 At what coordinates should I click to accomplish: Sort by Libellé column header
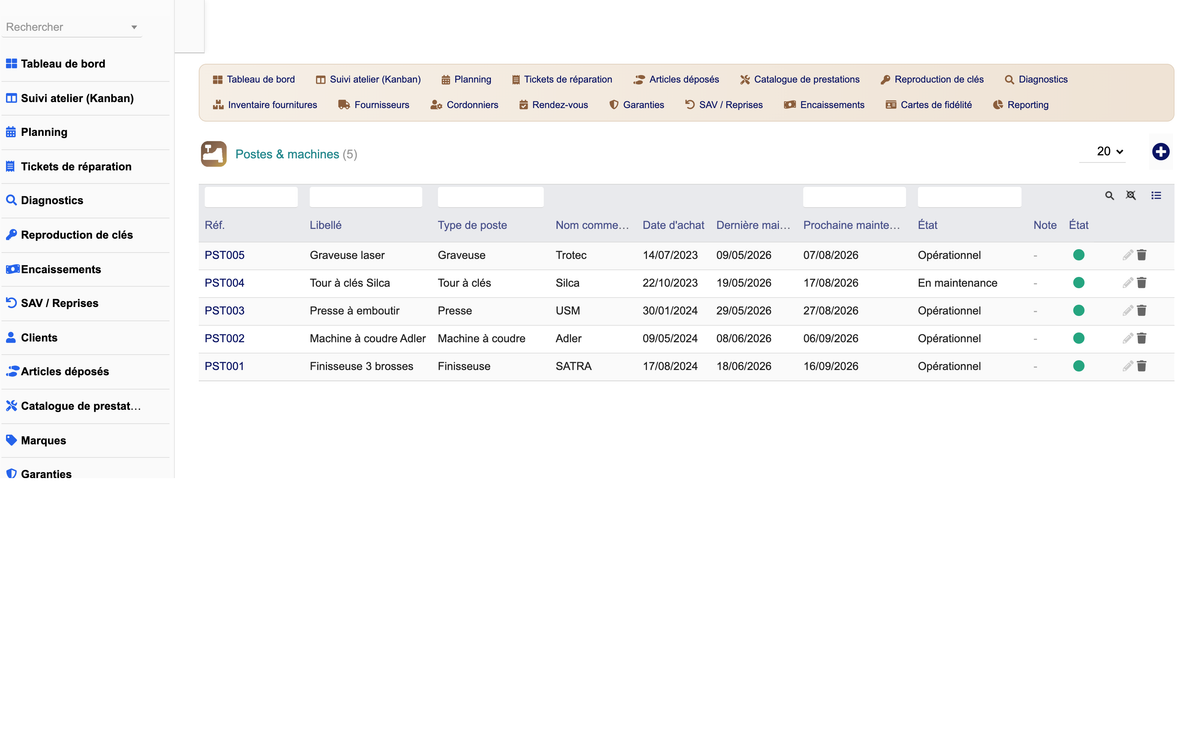tap(326, 225)
